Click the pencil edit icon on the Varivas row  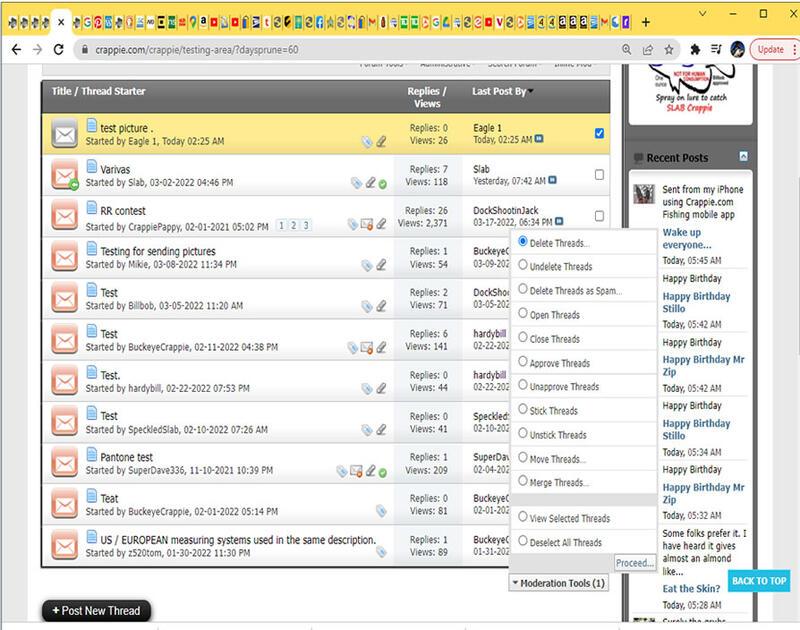(370, 183)
